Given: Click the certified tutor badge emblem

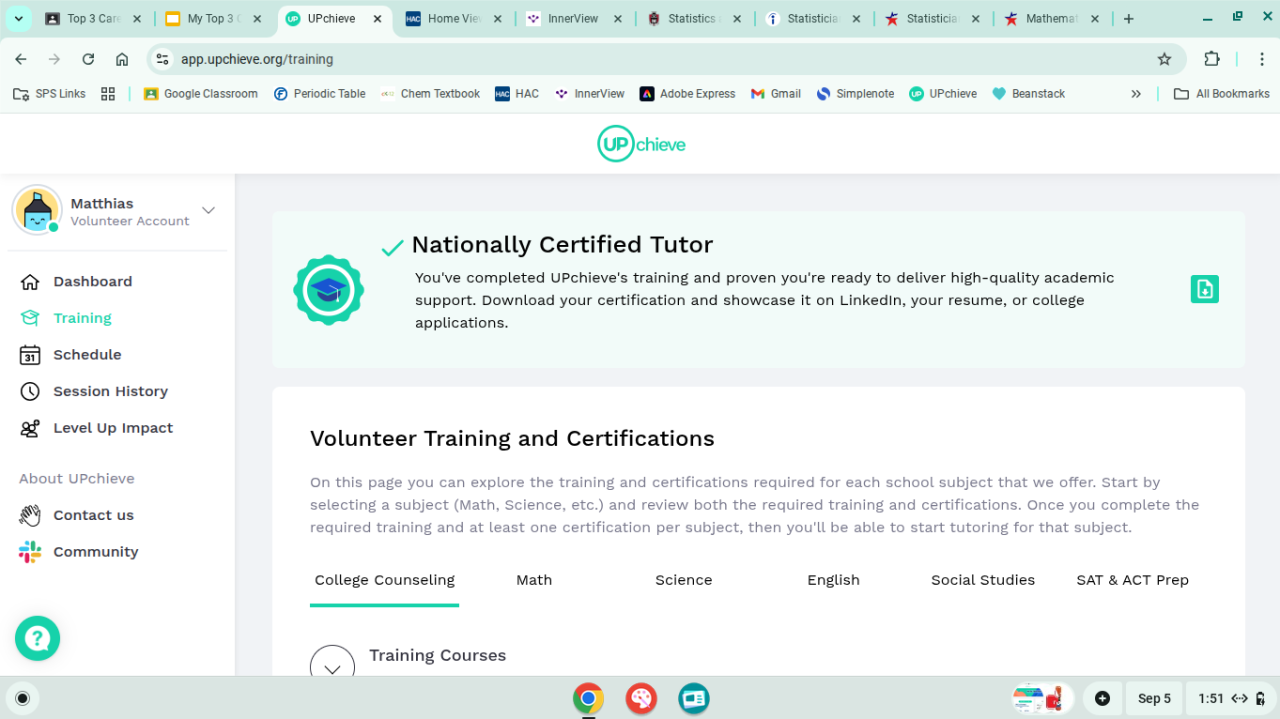Looking at the screenshot, I should (328, 290).
